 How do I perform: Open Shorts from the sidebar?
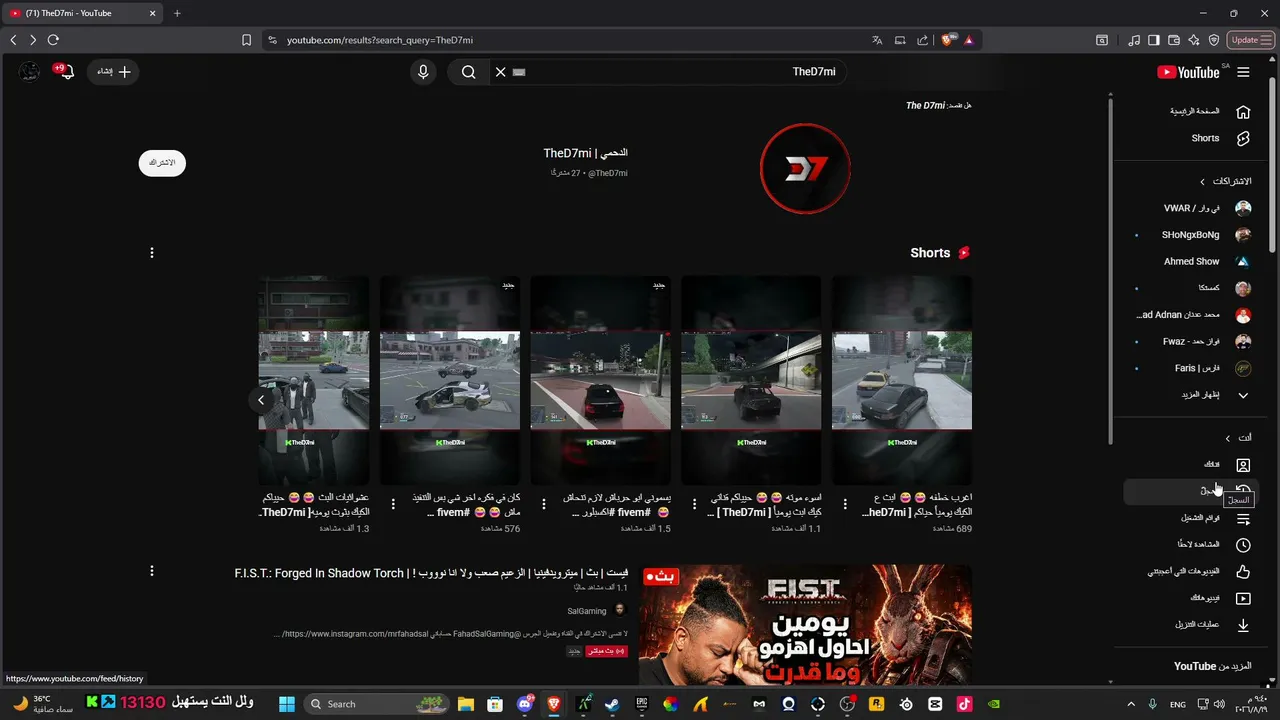(1191, 138)
